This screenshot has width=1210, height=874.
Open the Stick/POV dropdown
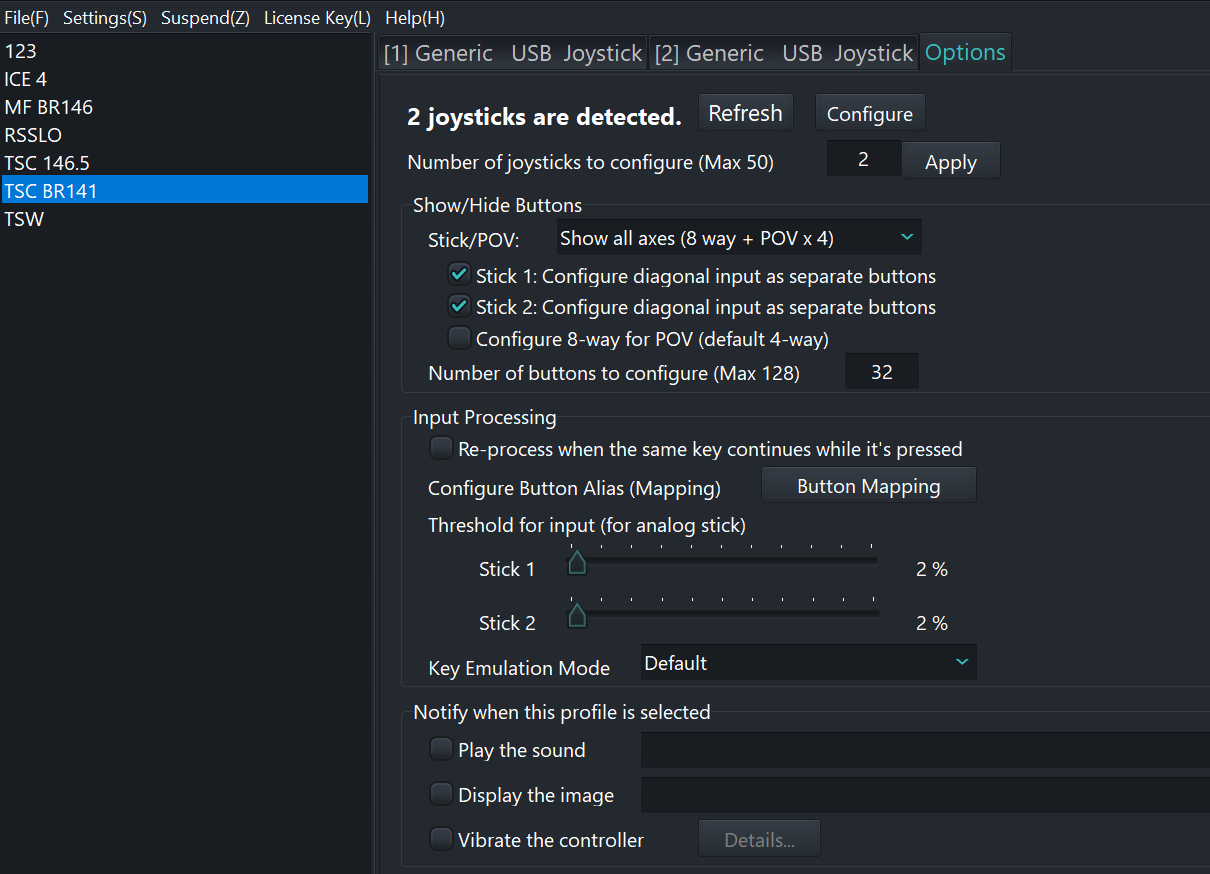click(x=738, y=238)
